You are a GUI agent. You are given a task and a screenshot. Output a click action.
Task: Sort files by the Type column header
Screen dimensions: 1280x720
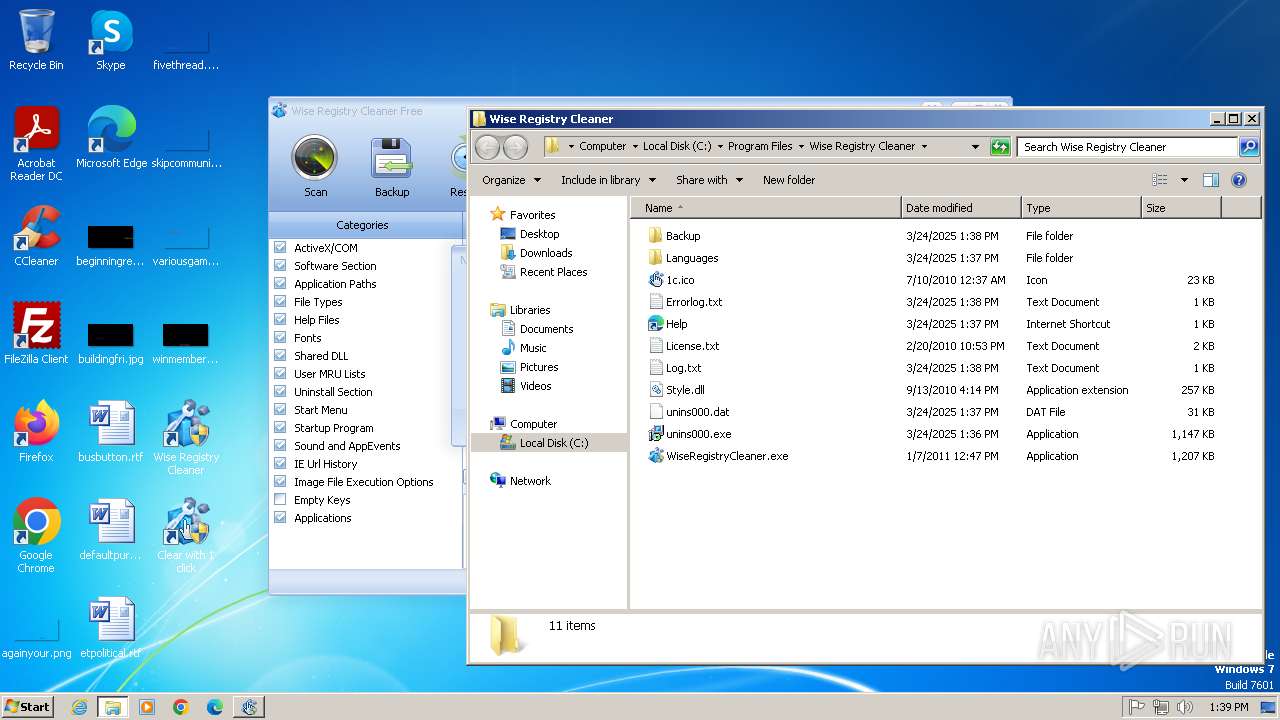tap(1081, 208)
